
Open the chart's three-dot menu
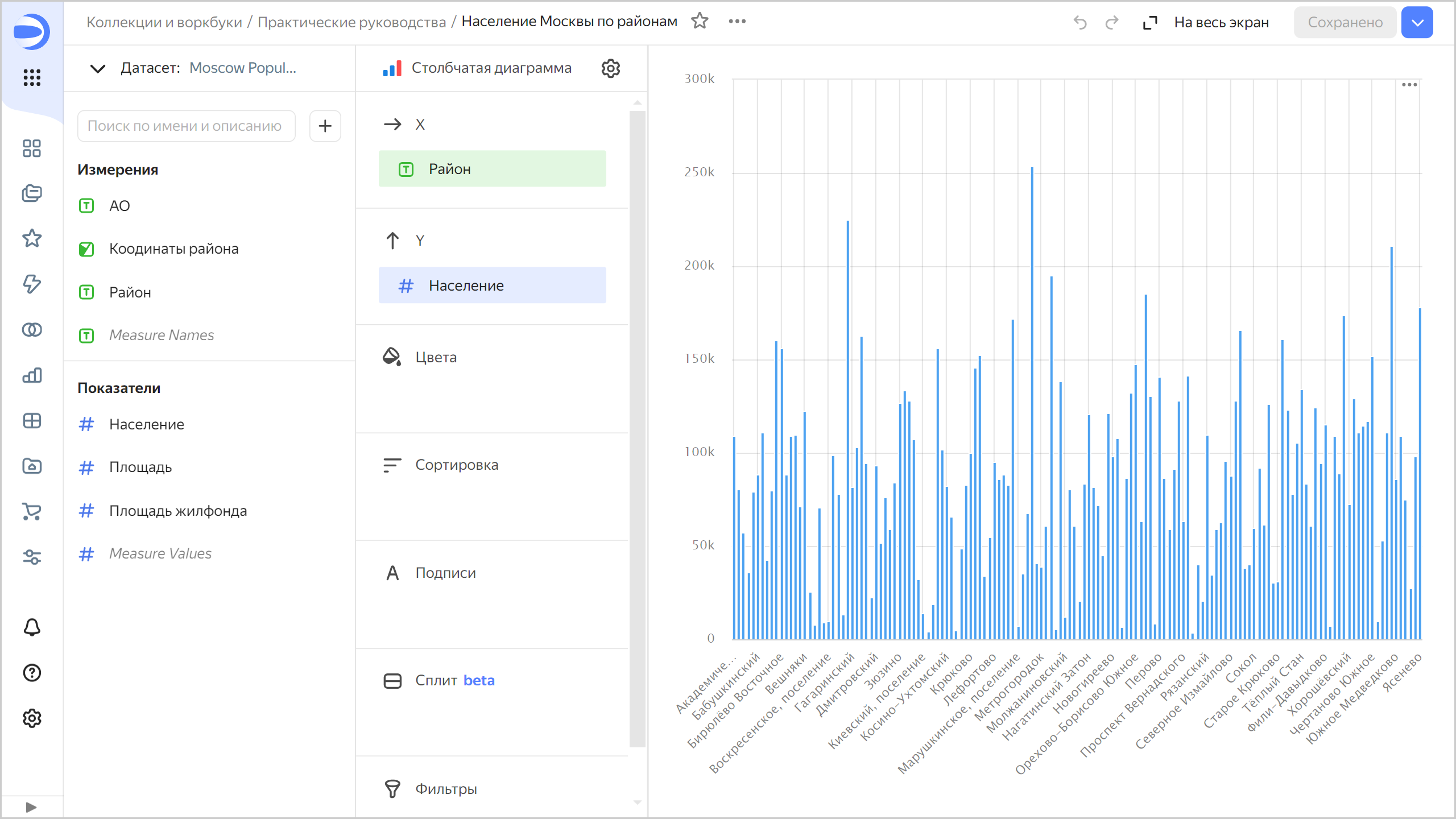pos(1409,85)
